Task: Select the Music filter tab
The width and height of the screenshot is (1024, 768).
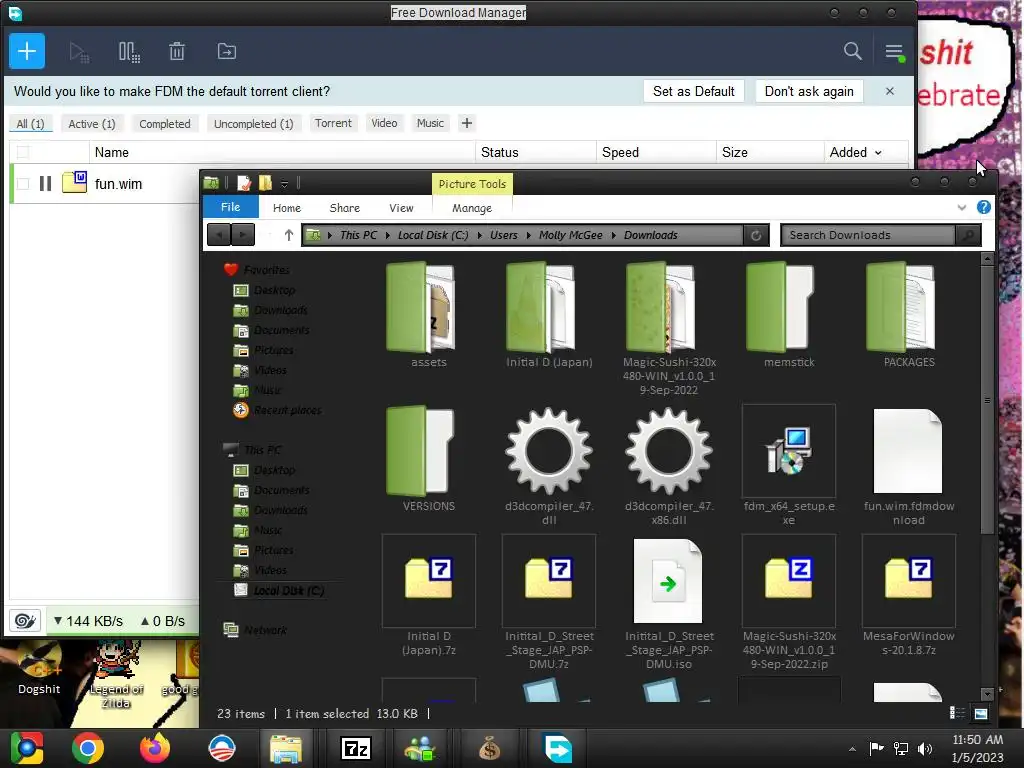Action: [x=430, y=123]
